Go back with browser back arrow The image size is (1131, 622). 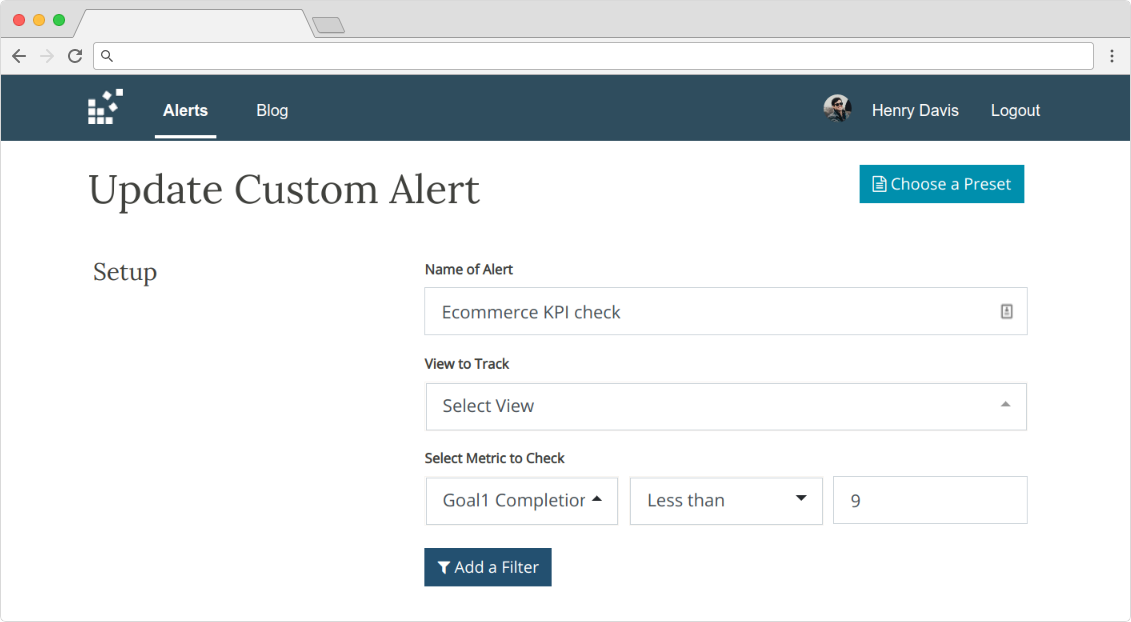coord(19,56)
